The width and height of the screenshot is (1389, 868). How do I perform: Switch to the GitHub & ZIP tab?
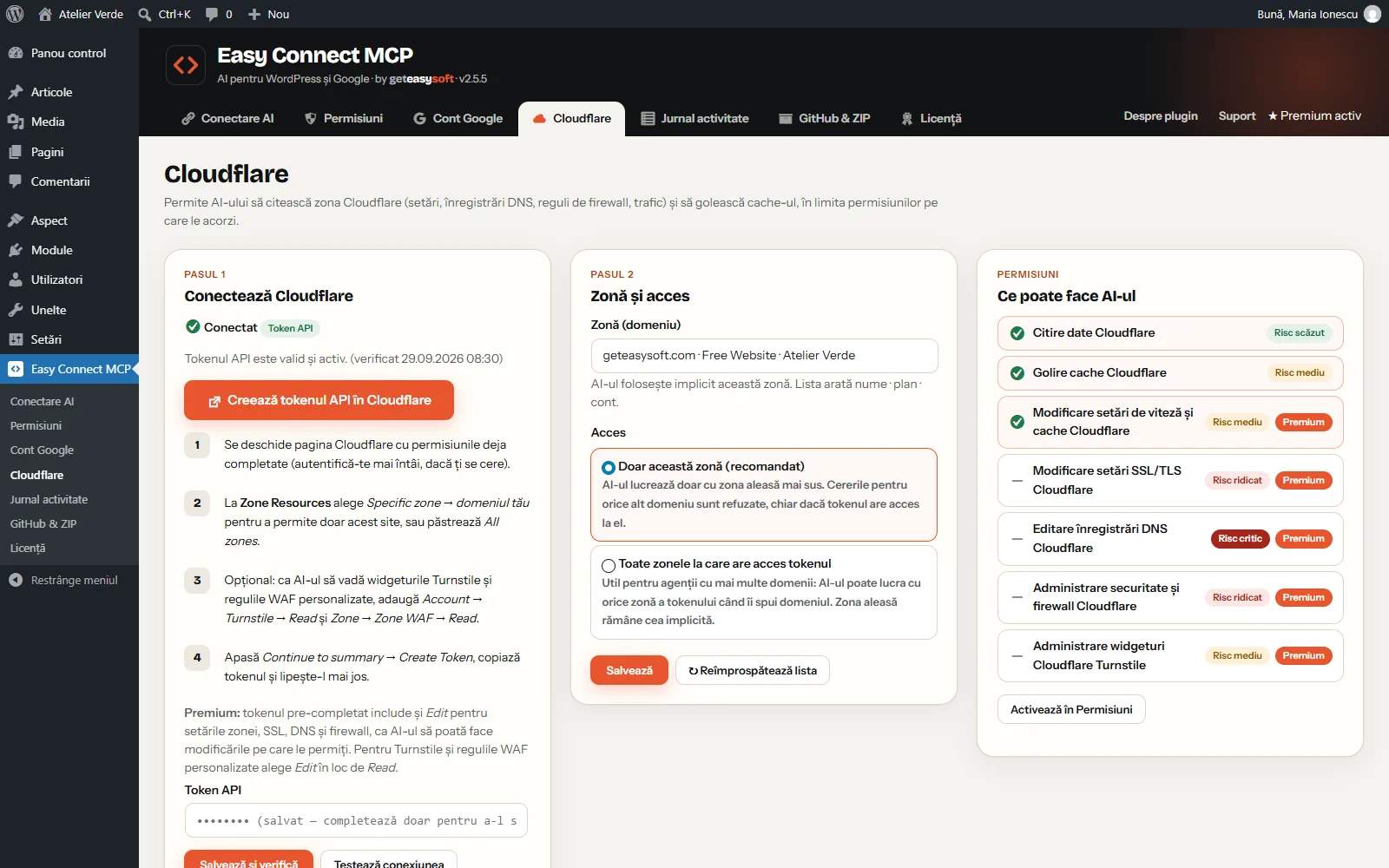pyautogui.click(x=825, y=118)
